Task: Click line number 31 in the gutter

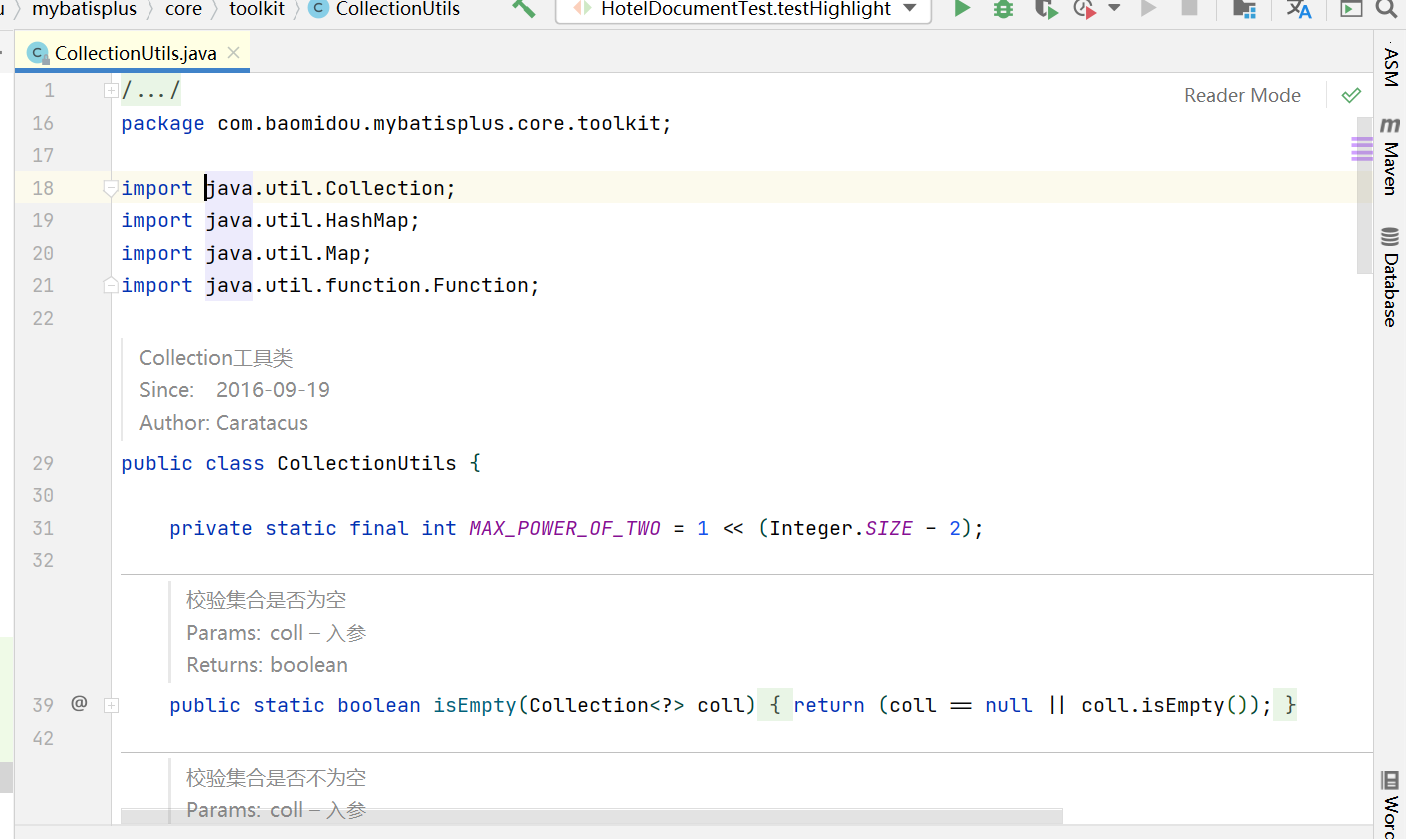Action: click(x=43, y=528)
